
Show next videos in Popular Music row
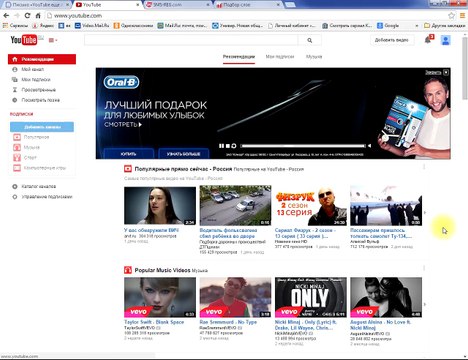[x=425, y=304]
